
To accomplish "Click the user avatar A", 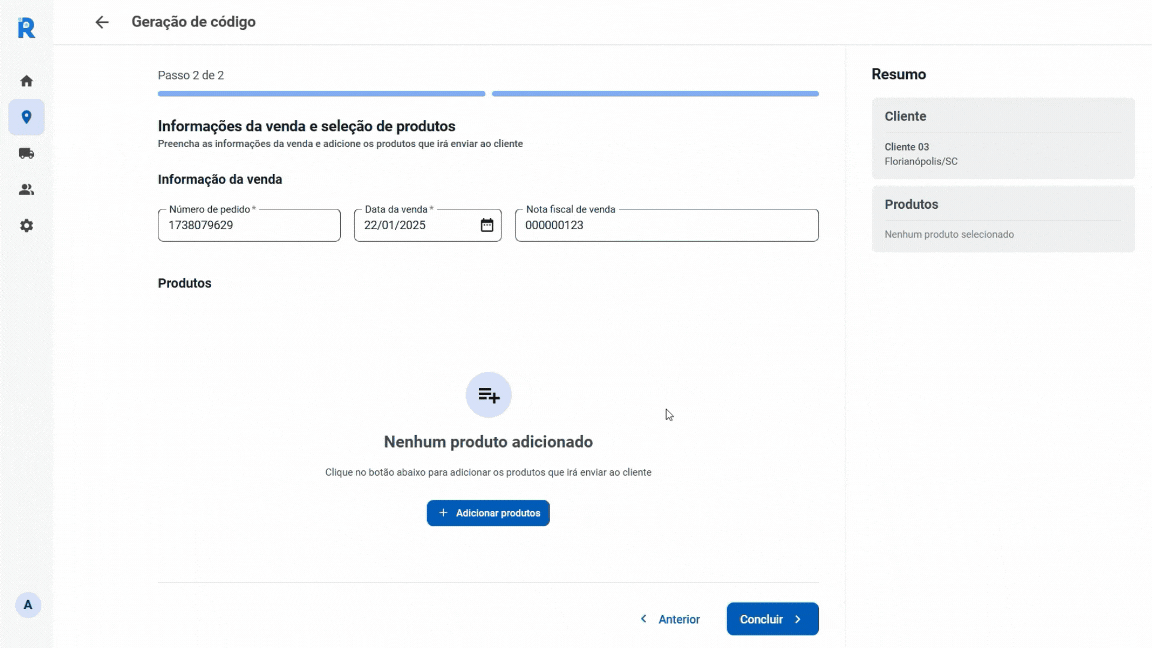I will point(28,605).
